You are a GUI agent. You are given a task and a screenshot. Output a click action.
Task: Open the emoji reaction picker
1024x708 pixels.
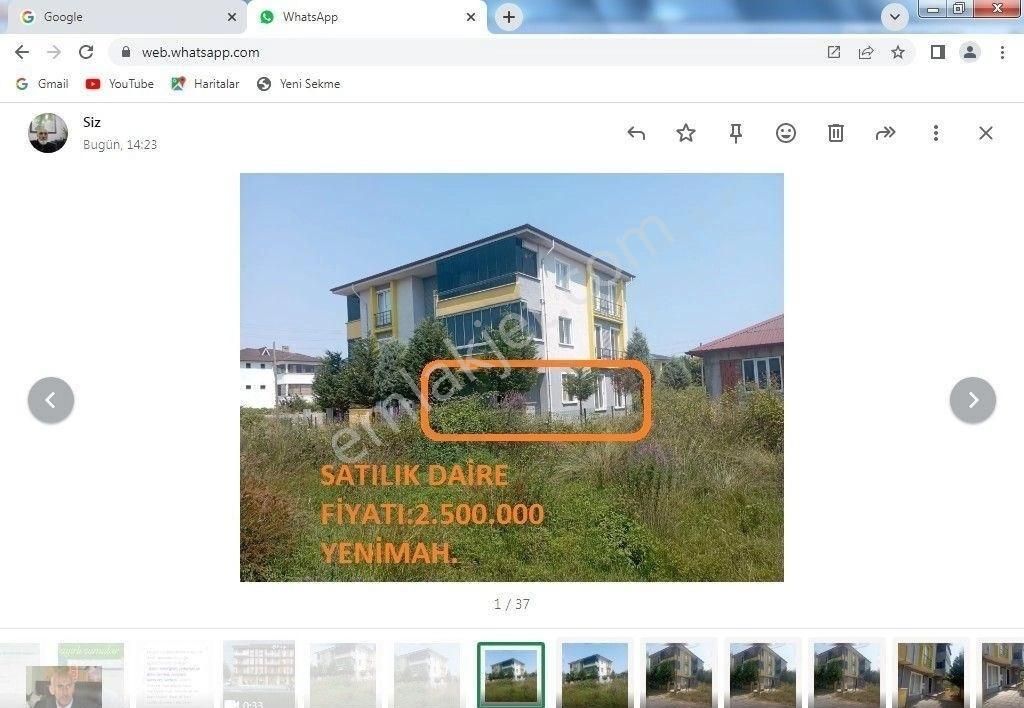786,133
